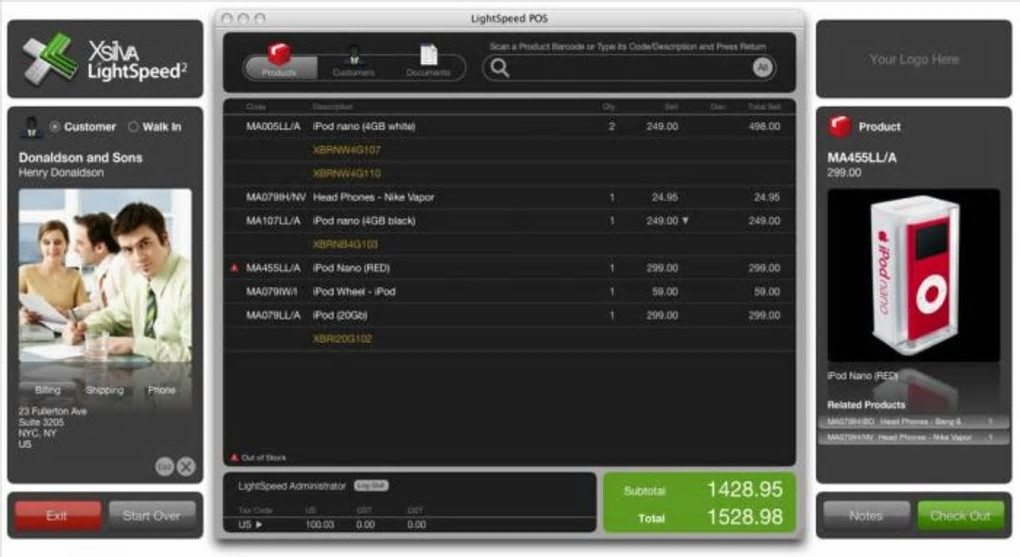Select related product Head Phones - Bang &
The width and height of the screenshot is (1020, 557).
coord(913,422)
